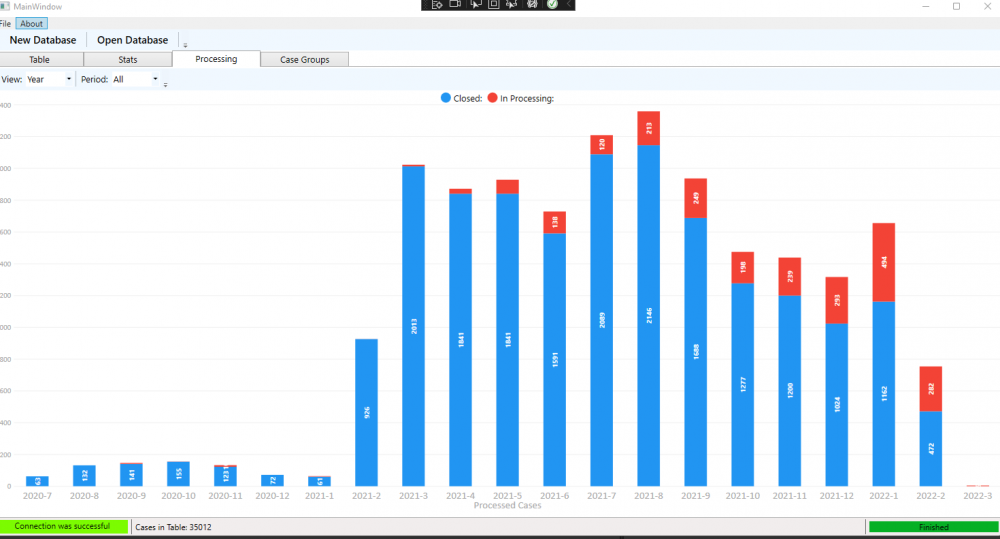Expand the filter toolbar overflow arrow
The height and width of the screenshot is (539, 1000).
coord(165,84)
